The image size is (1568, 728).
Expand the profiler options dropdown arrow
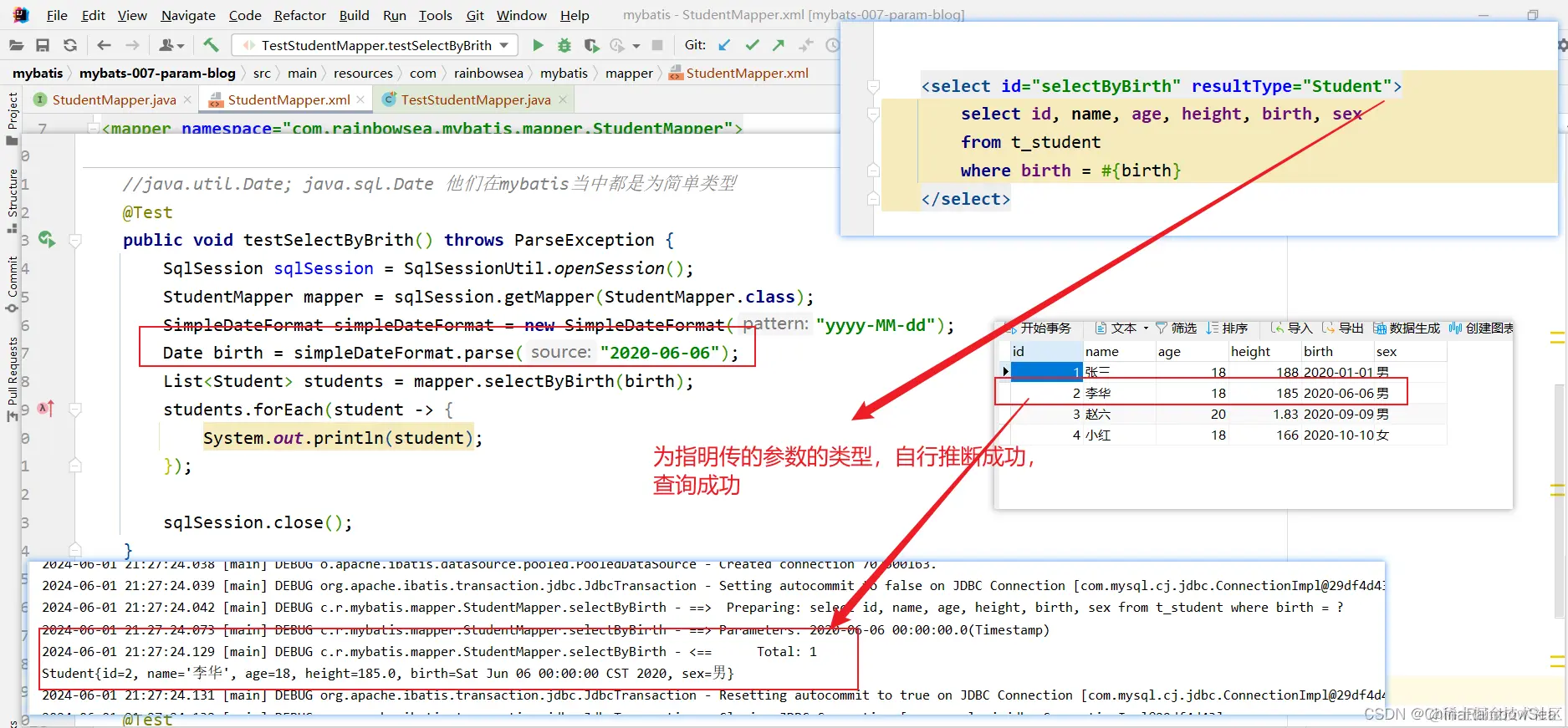point(636,46)
